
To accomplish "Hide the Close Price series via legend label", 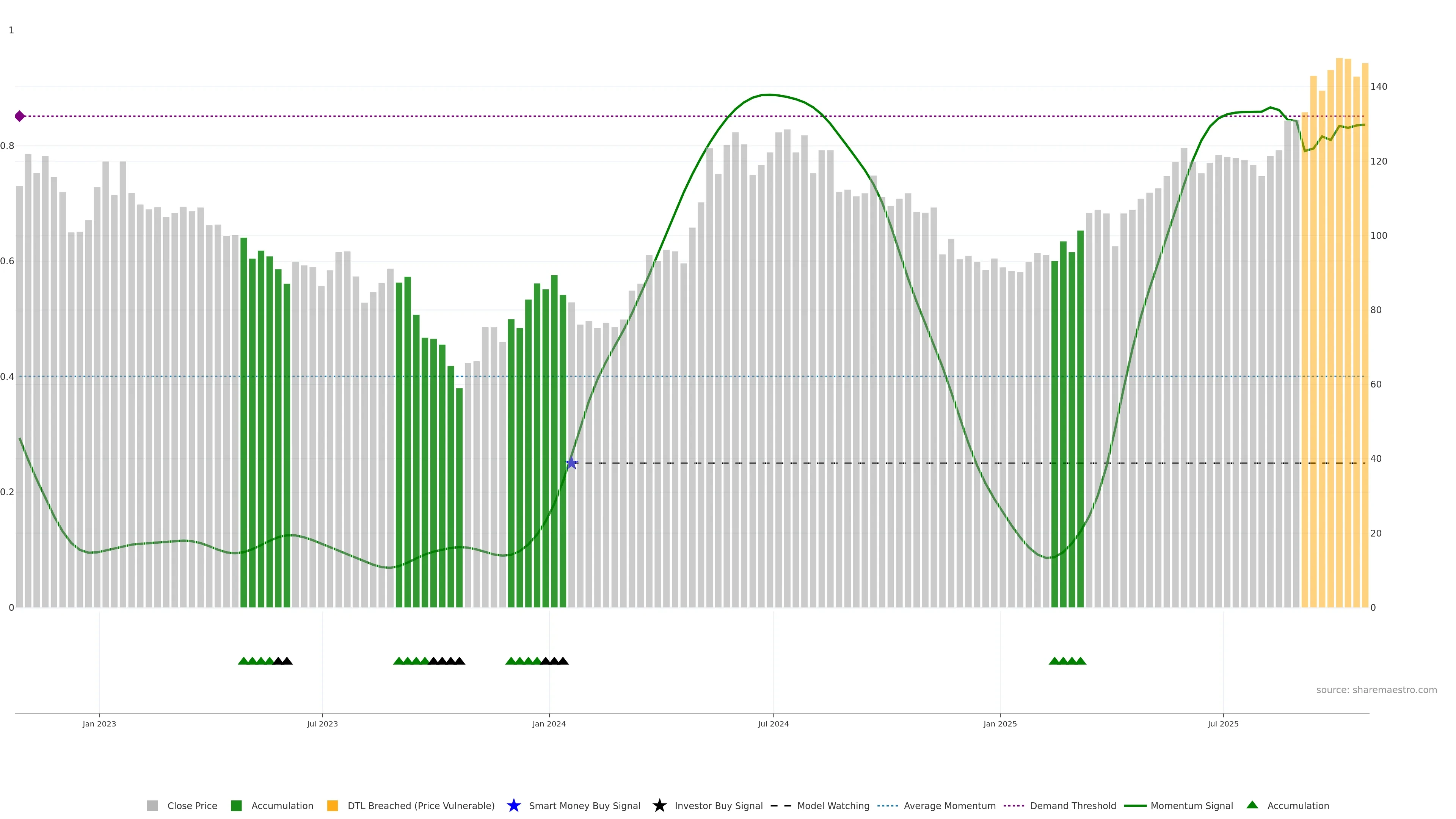I will tap(191, 805).
